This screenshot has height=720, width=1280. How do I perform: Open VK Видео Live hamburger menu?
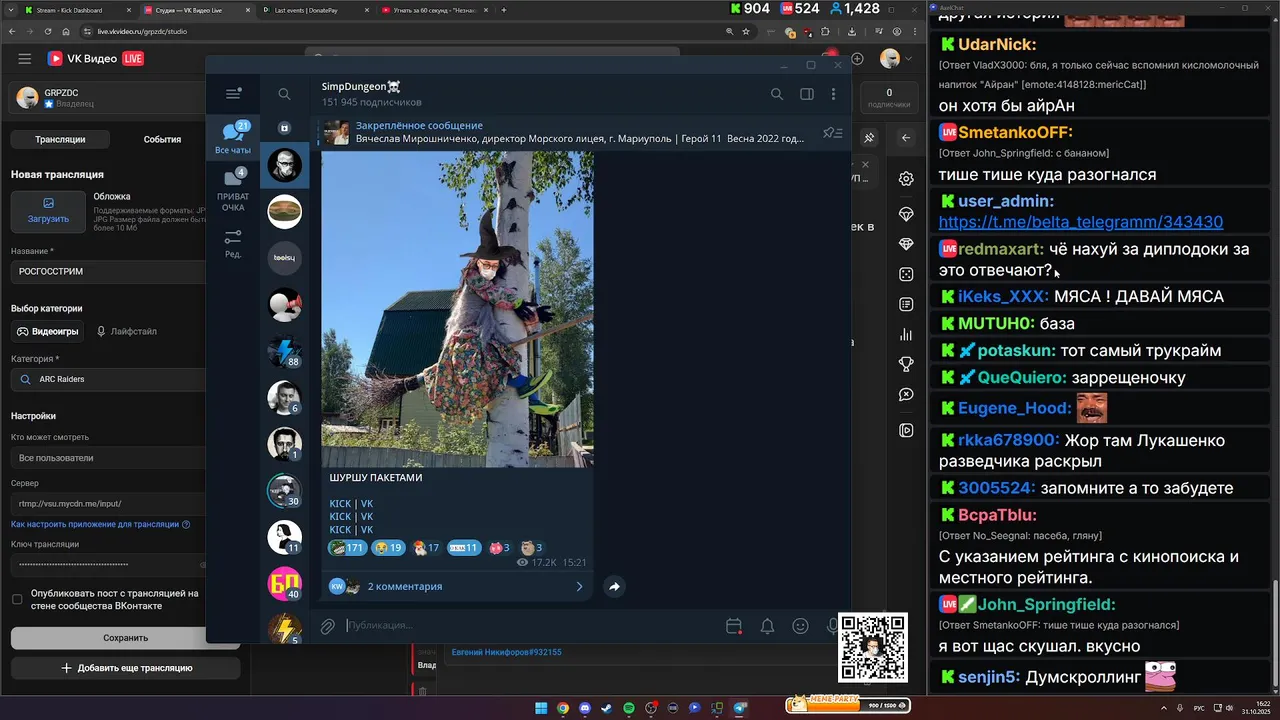[25, 59]
